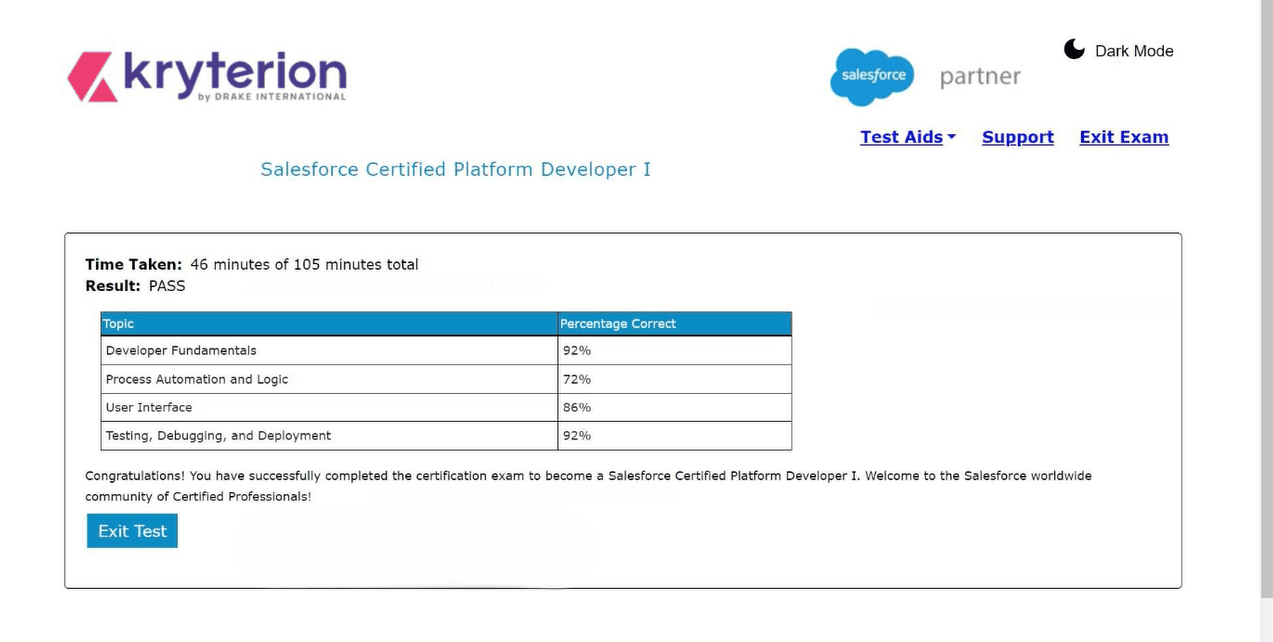Select the Process Automation and Logic row
Viewport: 1273px width, 642px height.
pyautogui.click(x=197, y=379)
